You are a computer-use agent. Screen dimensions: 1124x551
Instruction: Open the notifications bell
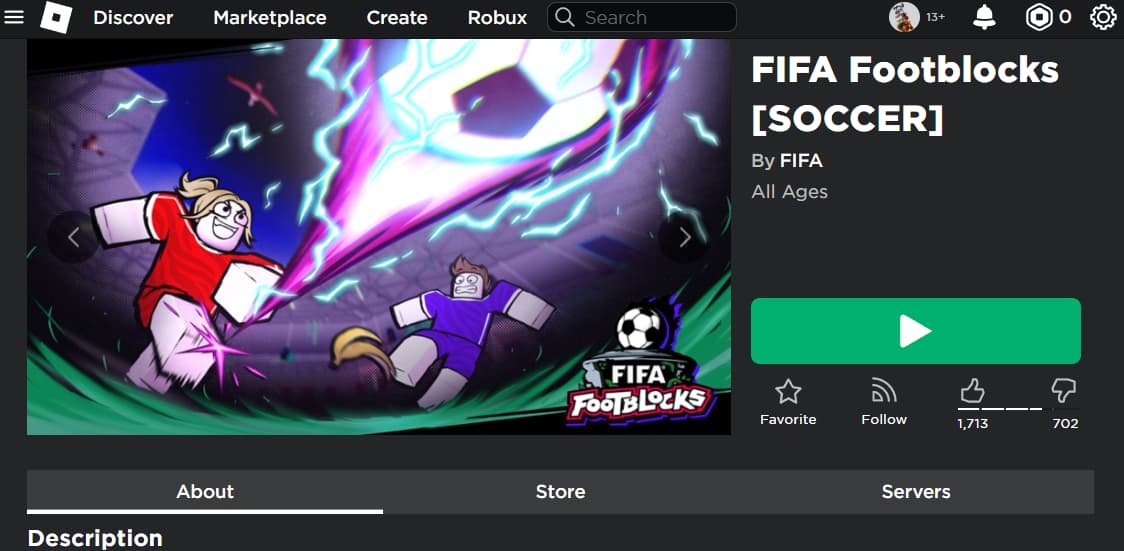984,17
